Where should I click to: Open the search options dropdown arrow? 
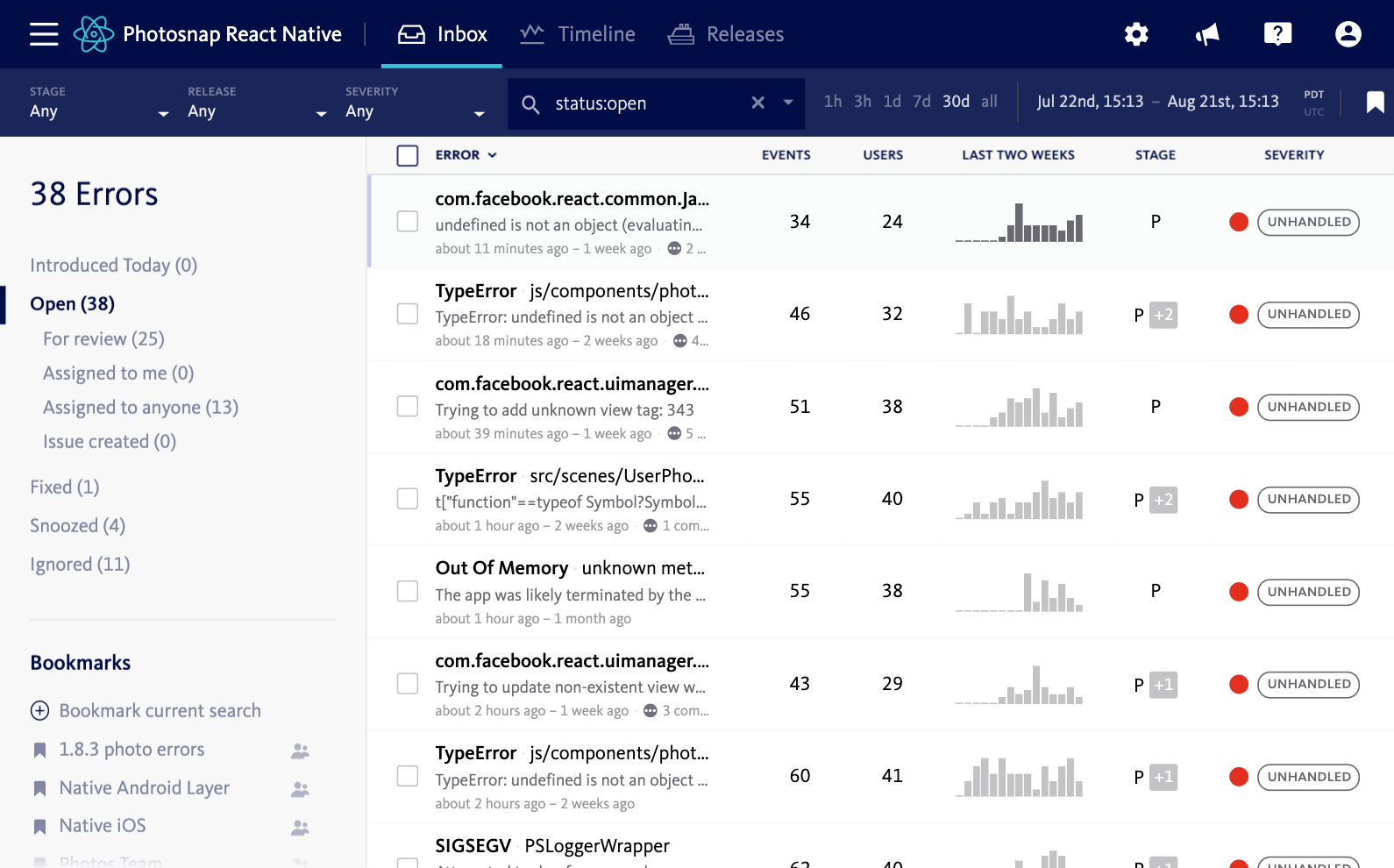[788, 103]
